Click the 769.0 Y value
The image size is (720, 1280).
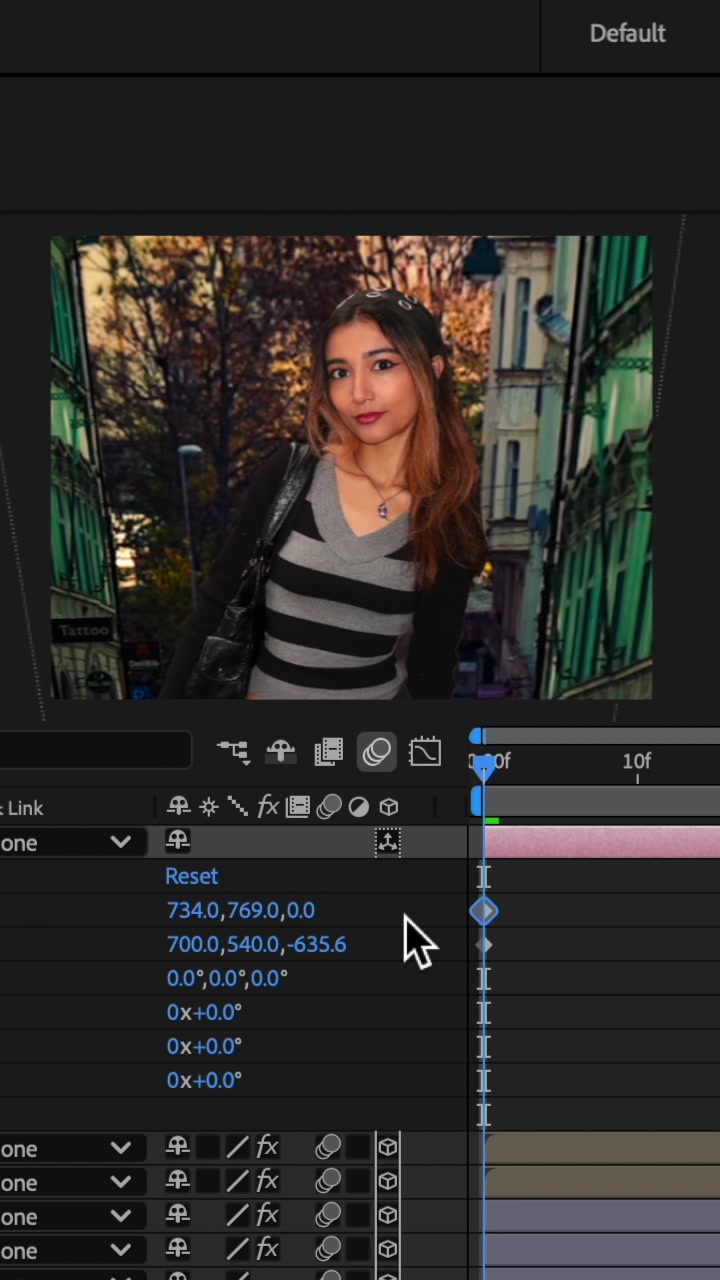pyautogui.click(x=252, y=910)
